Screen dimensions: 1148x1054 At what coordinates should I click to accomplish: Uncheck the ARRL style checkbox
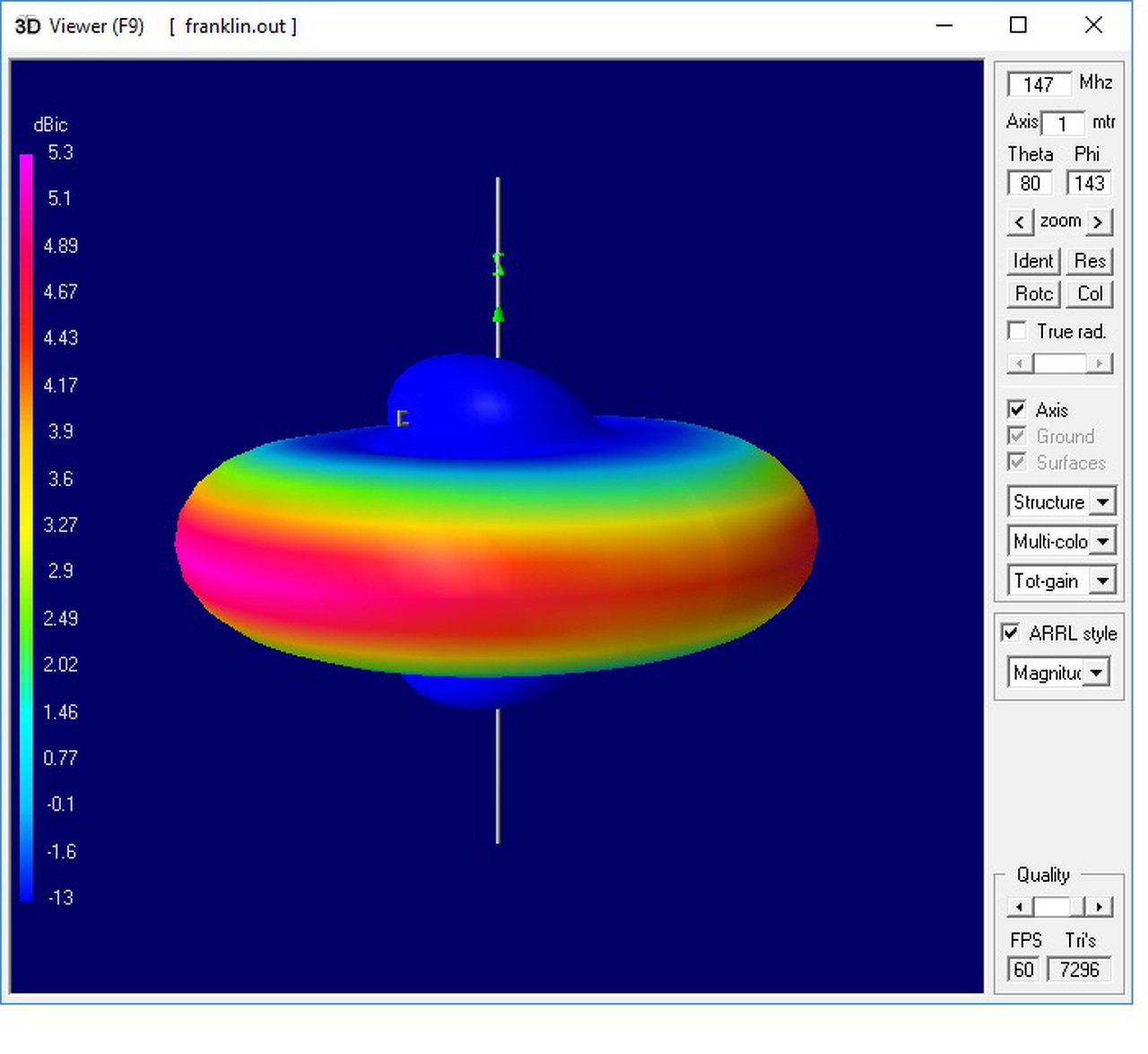pyautogui.click(x=1011, y=633)
